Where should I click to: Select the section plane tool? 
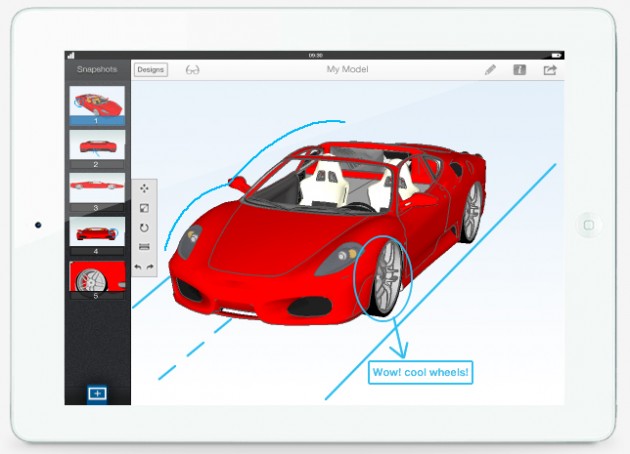point(144,247)
